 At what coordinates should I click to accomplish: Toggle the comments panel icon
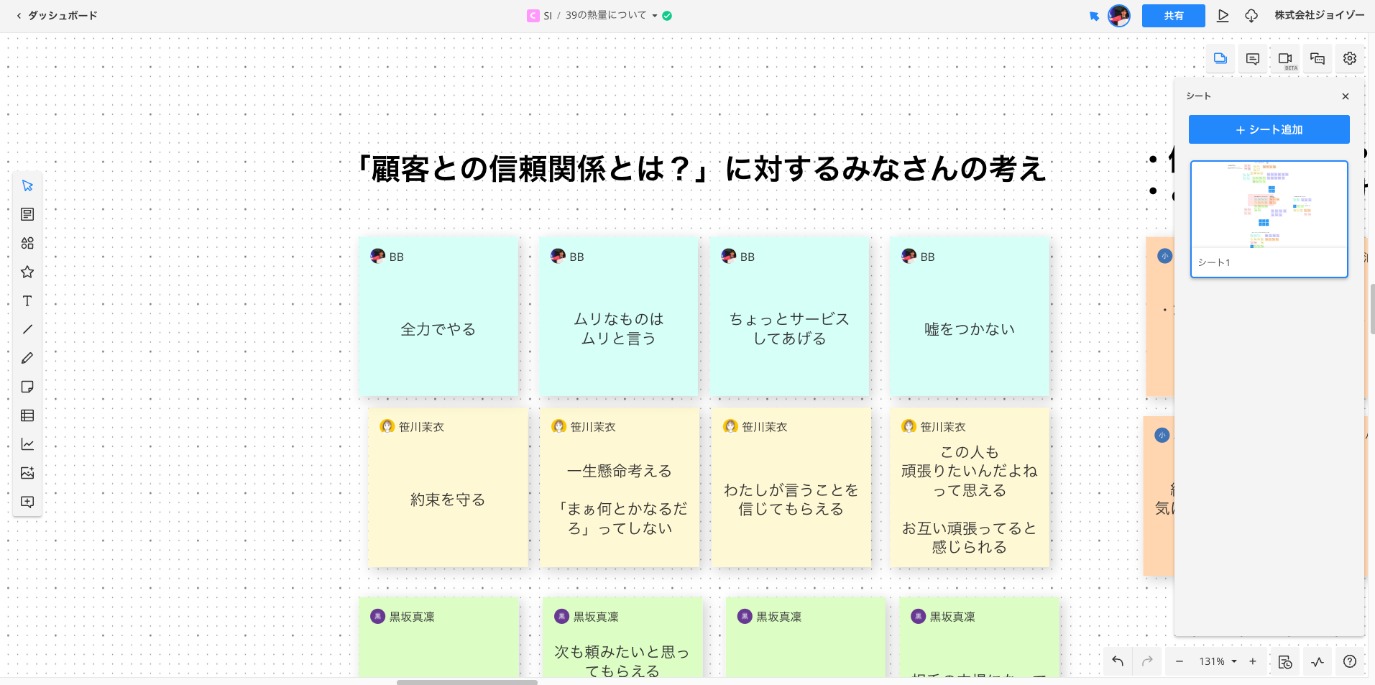[x=1252, y=59]
